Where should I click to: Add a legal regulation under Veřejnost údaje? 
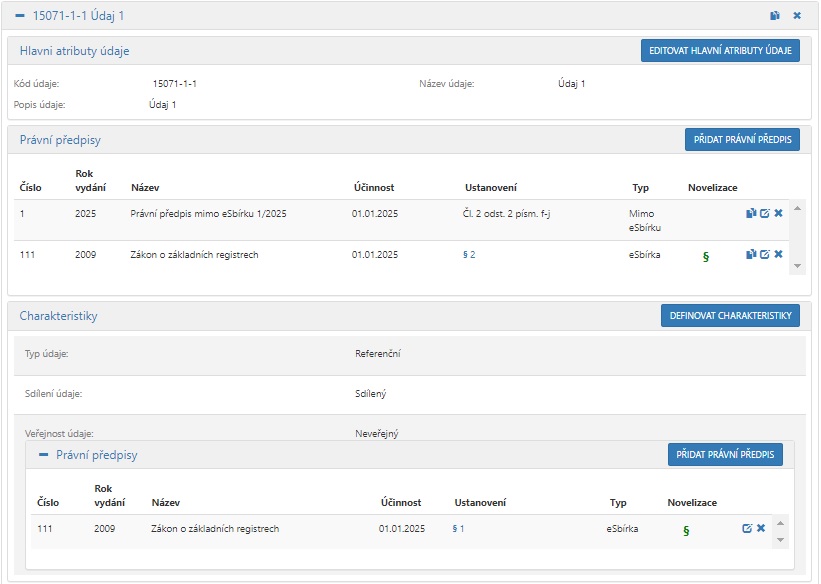[x=725, y=455]
